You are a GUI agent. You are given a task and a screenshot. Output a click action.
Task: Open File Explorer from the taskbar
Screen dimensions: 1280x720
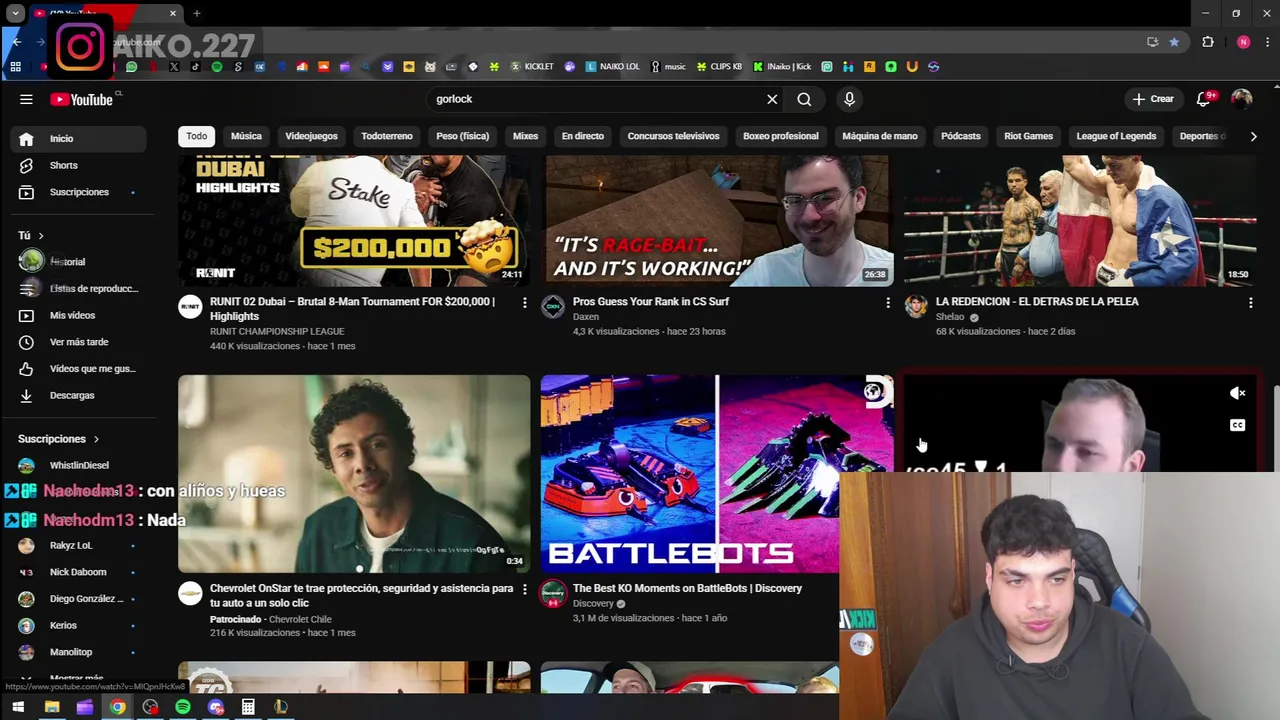click(52, 708)
